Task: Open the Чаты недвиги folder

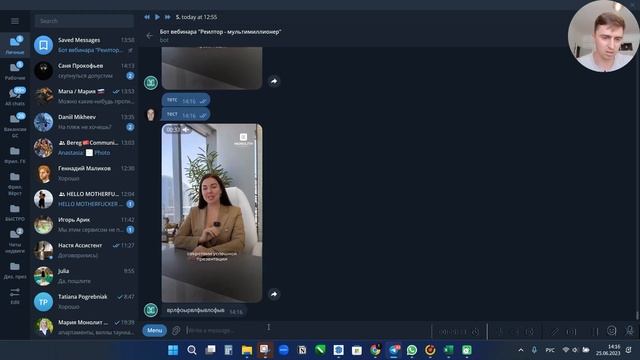Action: (15, 240)
